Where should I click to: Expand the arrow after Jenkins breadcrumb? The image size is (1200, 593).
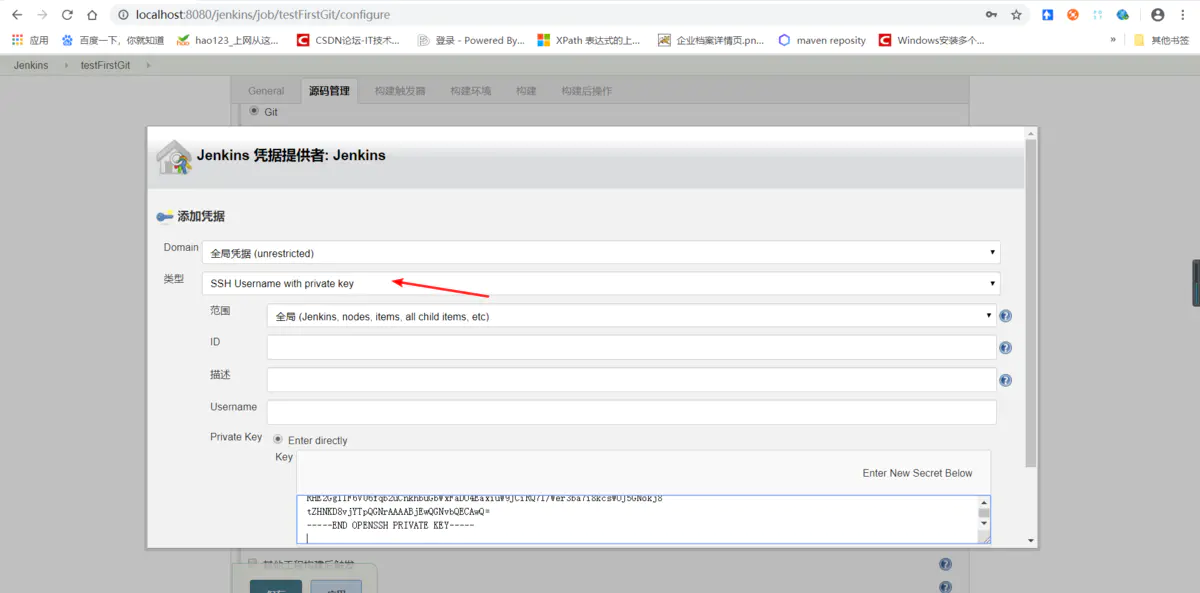65,65
